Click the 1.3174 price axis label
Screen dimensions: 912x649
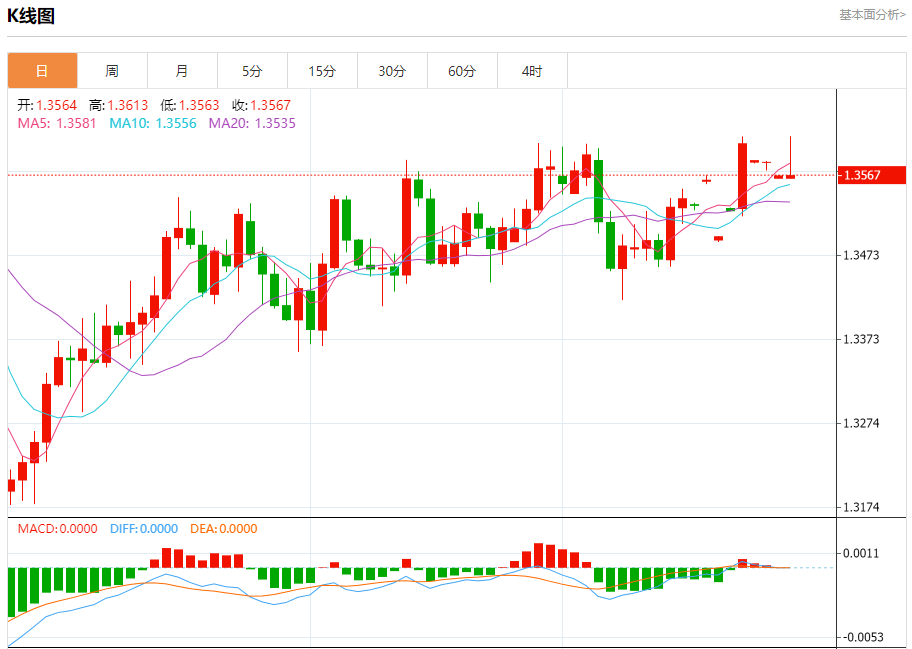pyautogui.click(x=861, y=507)
